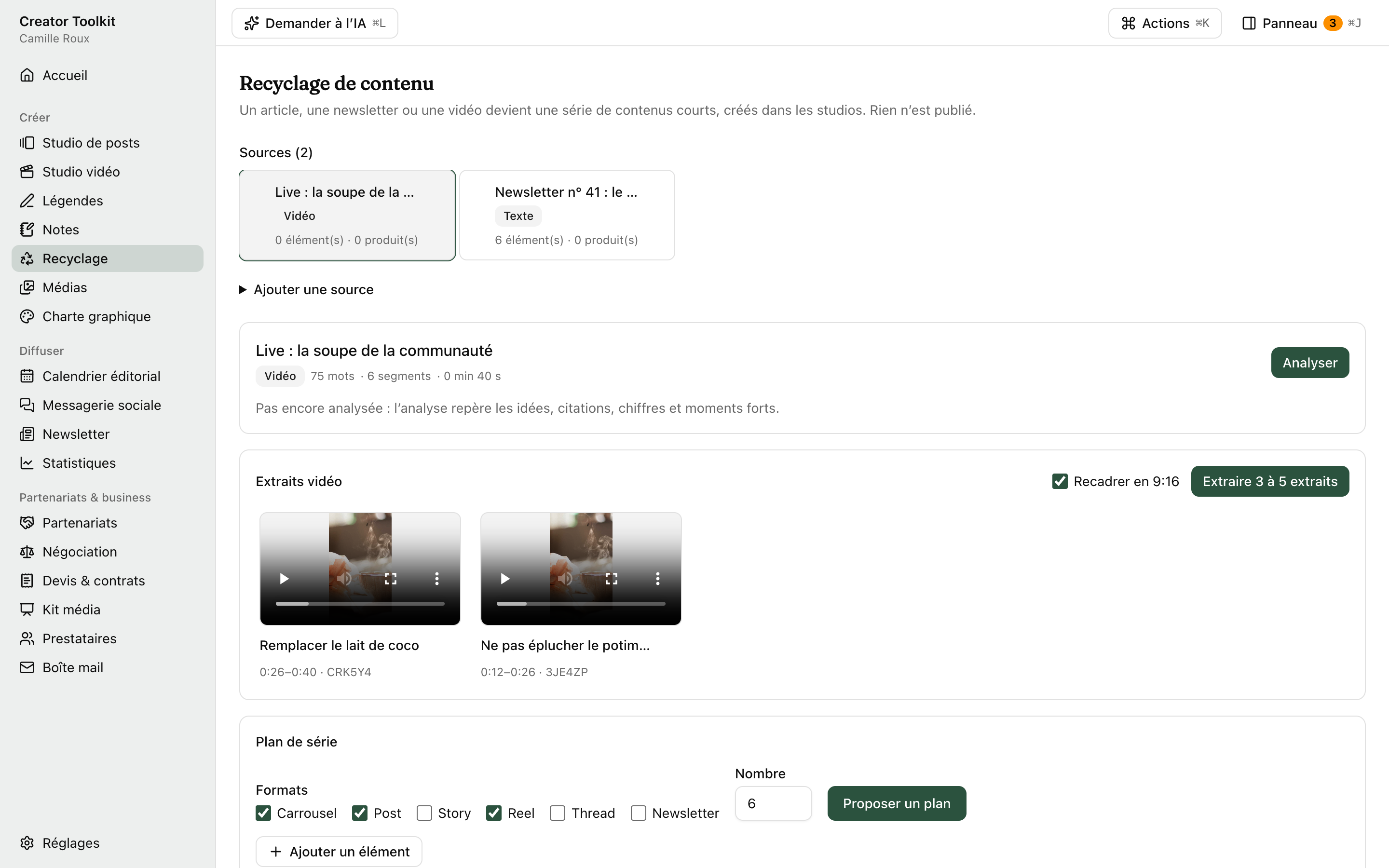Screen dimensions: 1389x868
Task: Open the three-dot menu on first video clip
Action: point(437,579)
